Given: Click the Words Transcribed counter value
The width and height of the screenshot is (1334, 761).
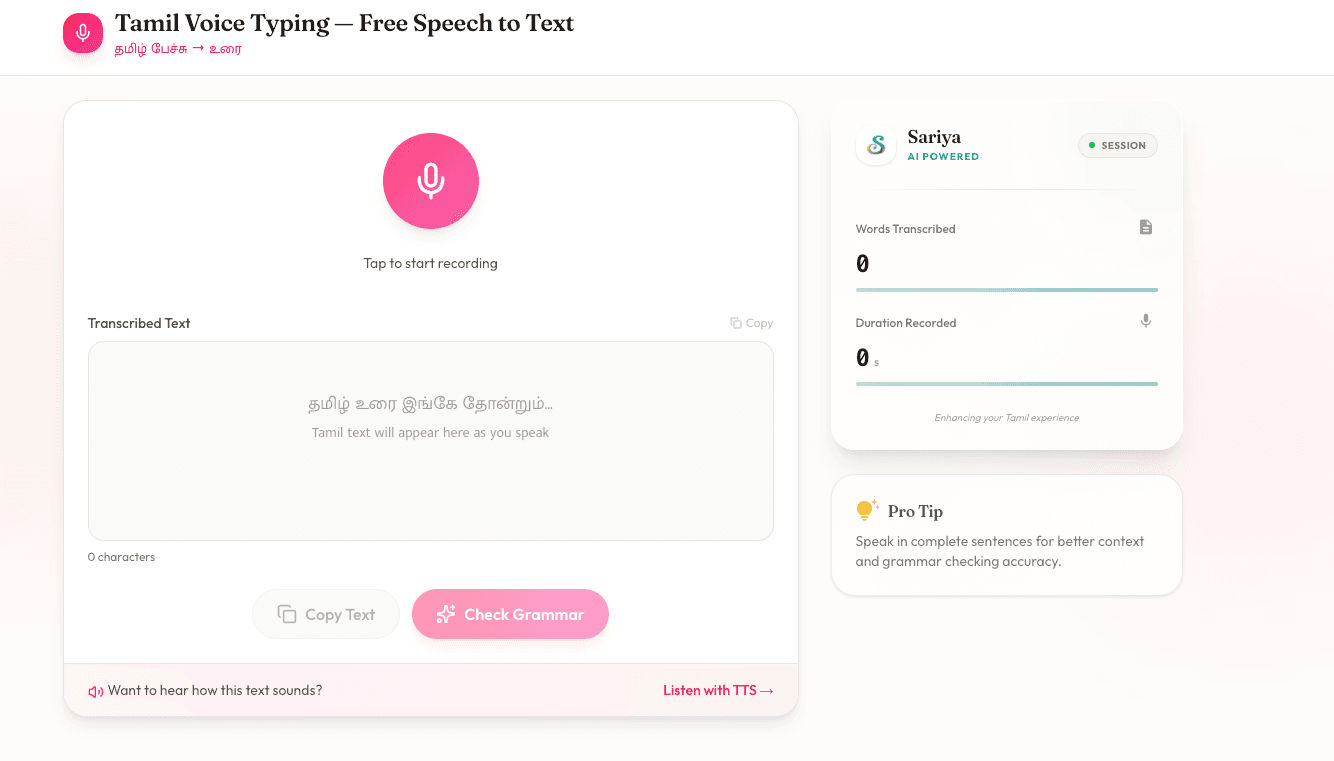Looking at the screenshot, I should (x=863, y=264).
